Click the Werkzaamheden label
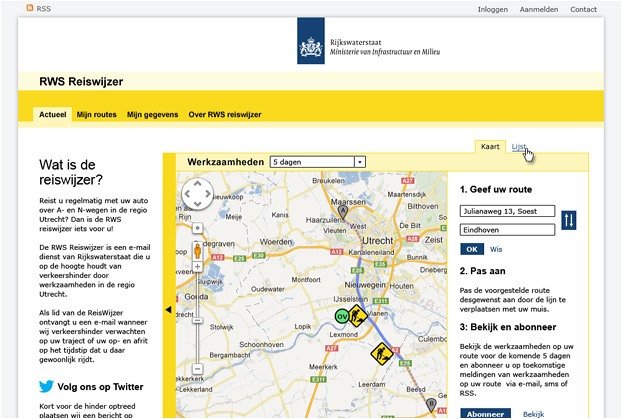This screenshot has height=419, width=622. (x=225, y=162)
